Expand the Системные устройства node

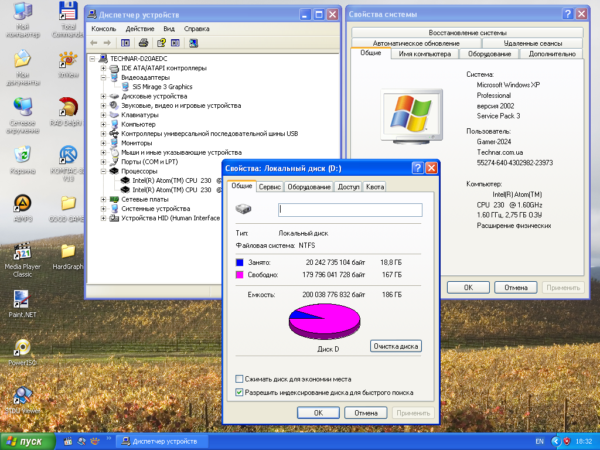click(x=103, y=209)
